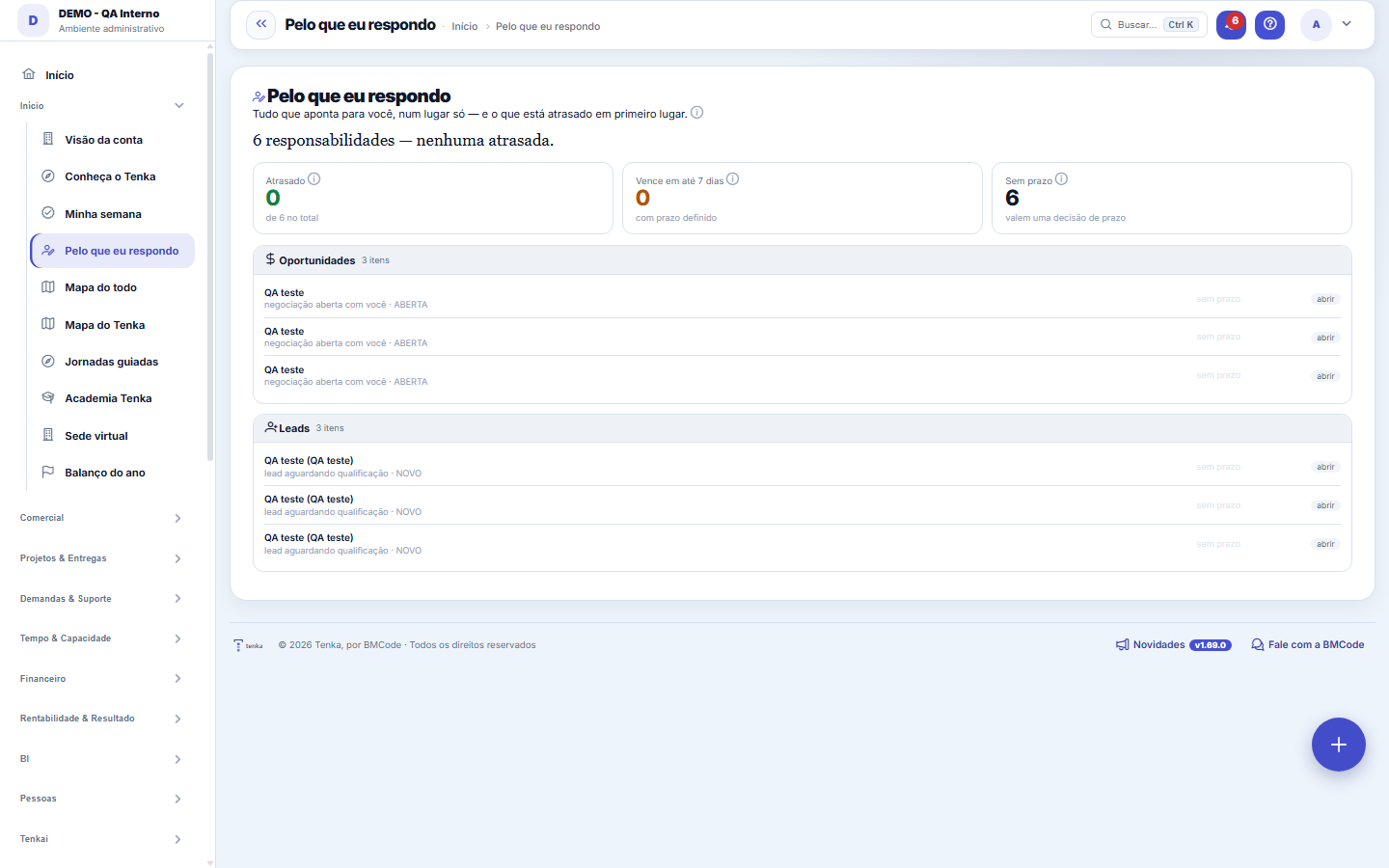Click the Tenka logo in the footer
This screenshot has width=1389, height=868.
click(x=248, y=645)
